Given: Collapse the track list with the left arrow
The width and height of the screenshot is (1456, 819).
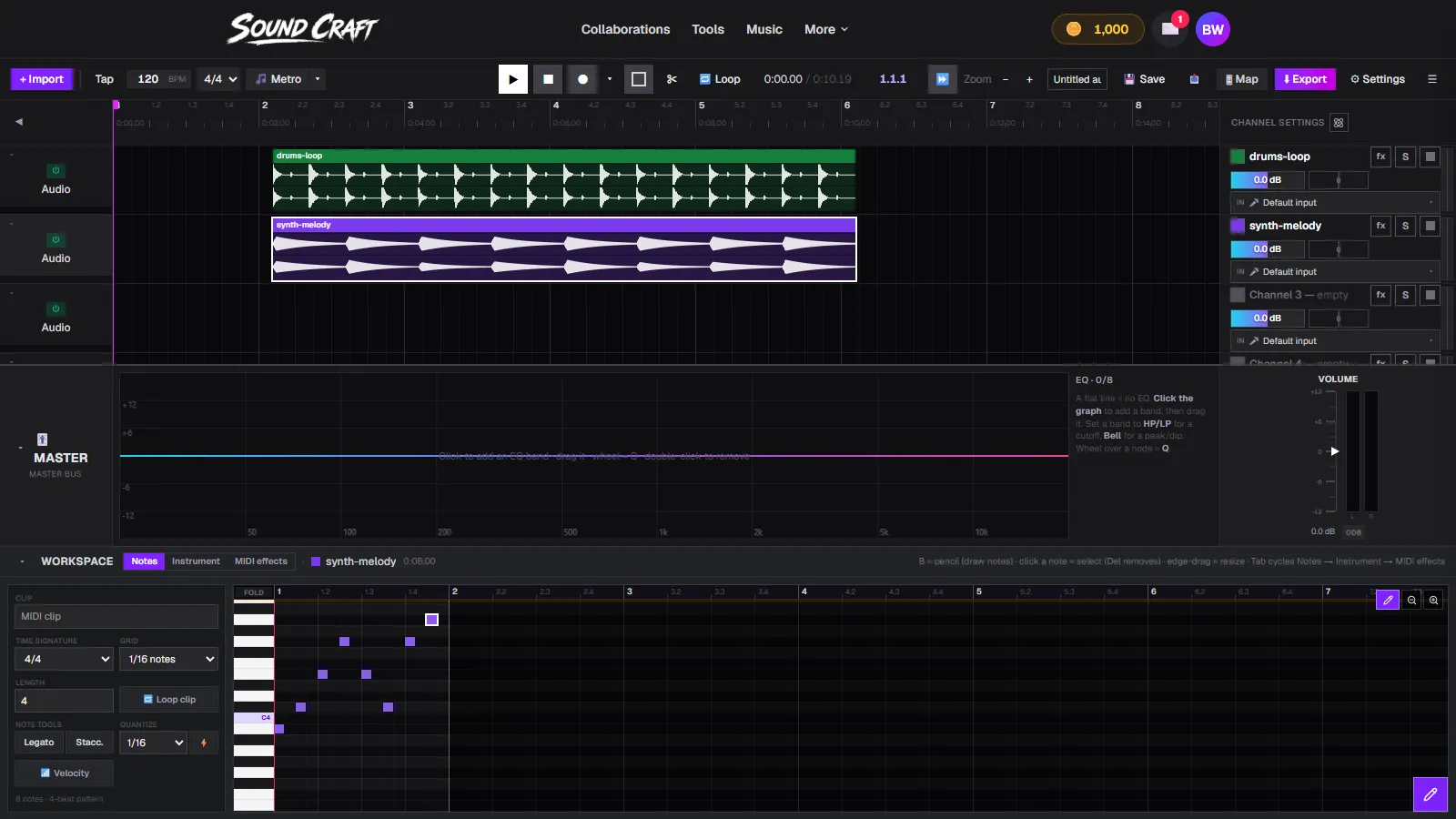Looking at the screenshot, I should click(x=19, y=121).
